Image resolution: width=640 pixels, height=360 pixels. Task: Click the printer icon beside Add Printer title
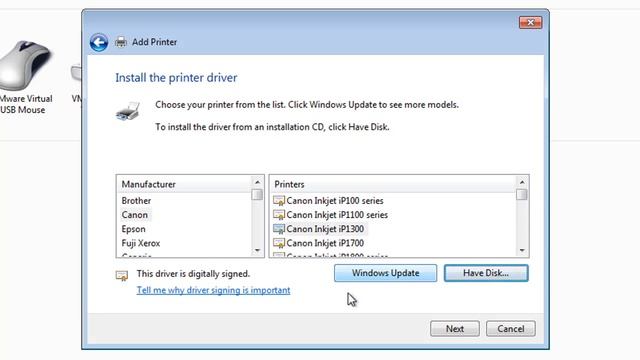click(x=121, y=42)
